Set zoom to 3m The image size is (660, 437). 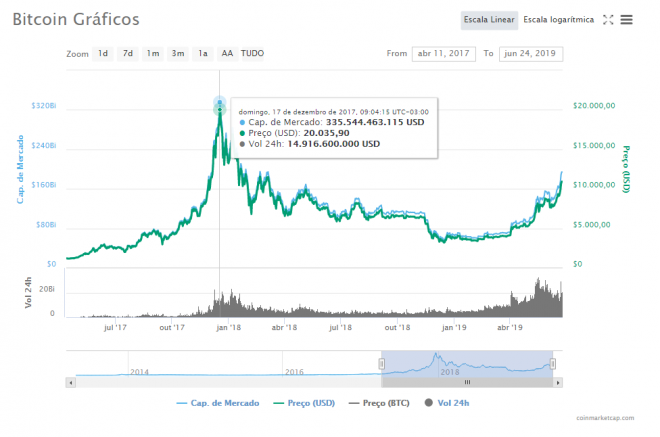pos(178,53)
